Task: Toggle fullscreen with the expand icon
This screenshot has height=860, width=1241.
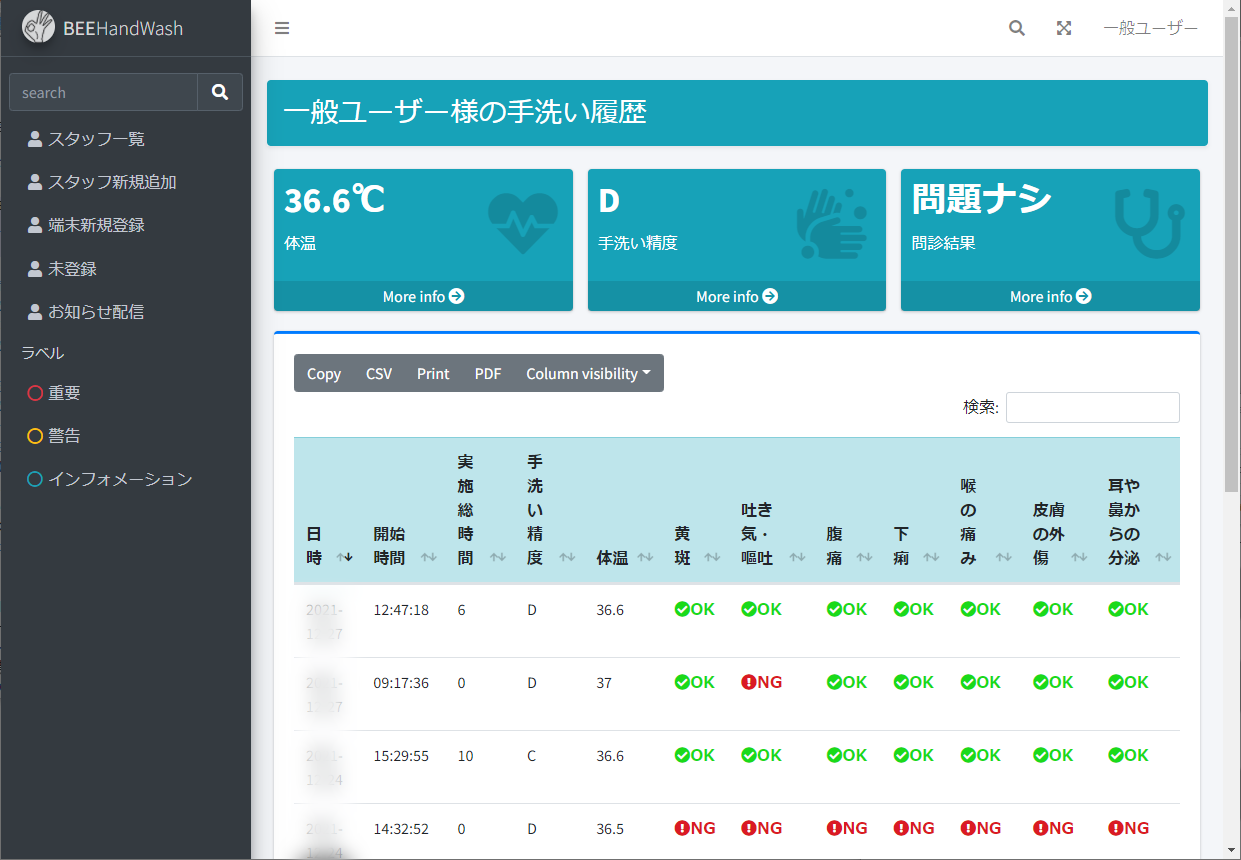Action: 1064,28
